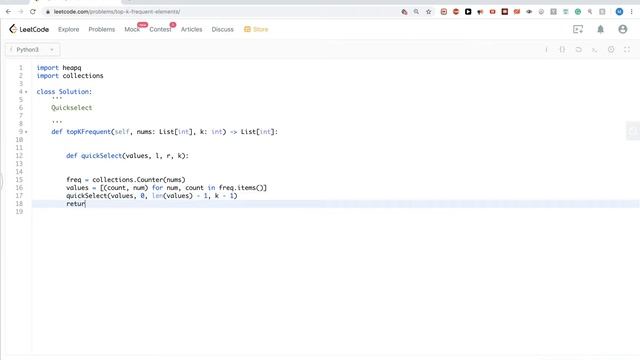Go back in browser history
Viewport: 640px width, 360px height.
(x=8, y=12)
